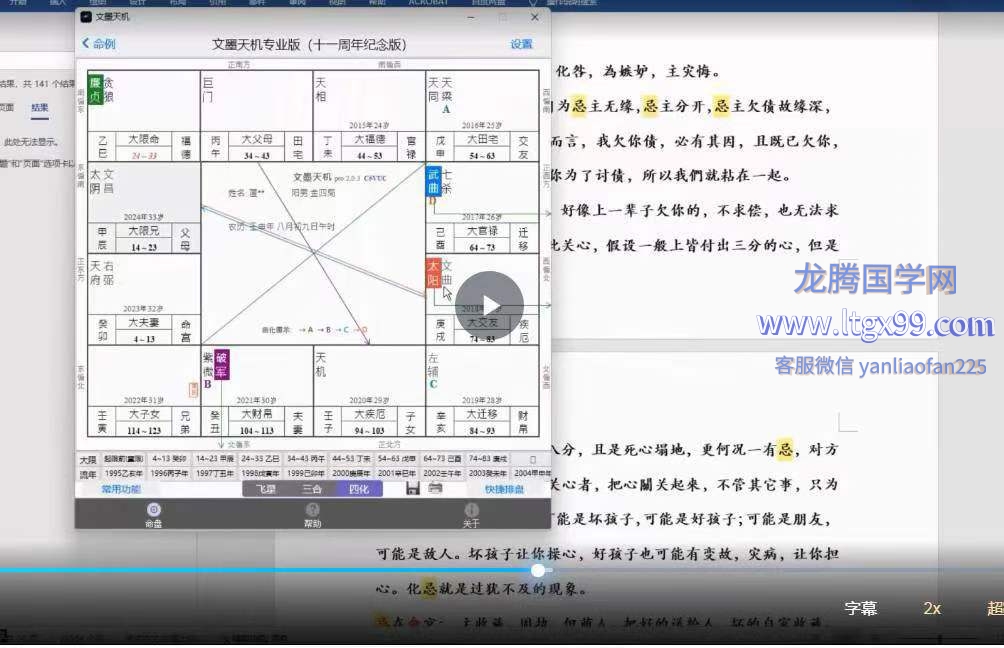
Task: Select 流年 1996 cell
Action: pyautogui.click(x=169, y=474)
